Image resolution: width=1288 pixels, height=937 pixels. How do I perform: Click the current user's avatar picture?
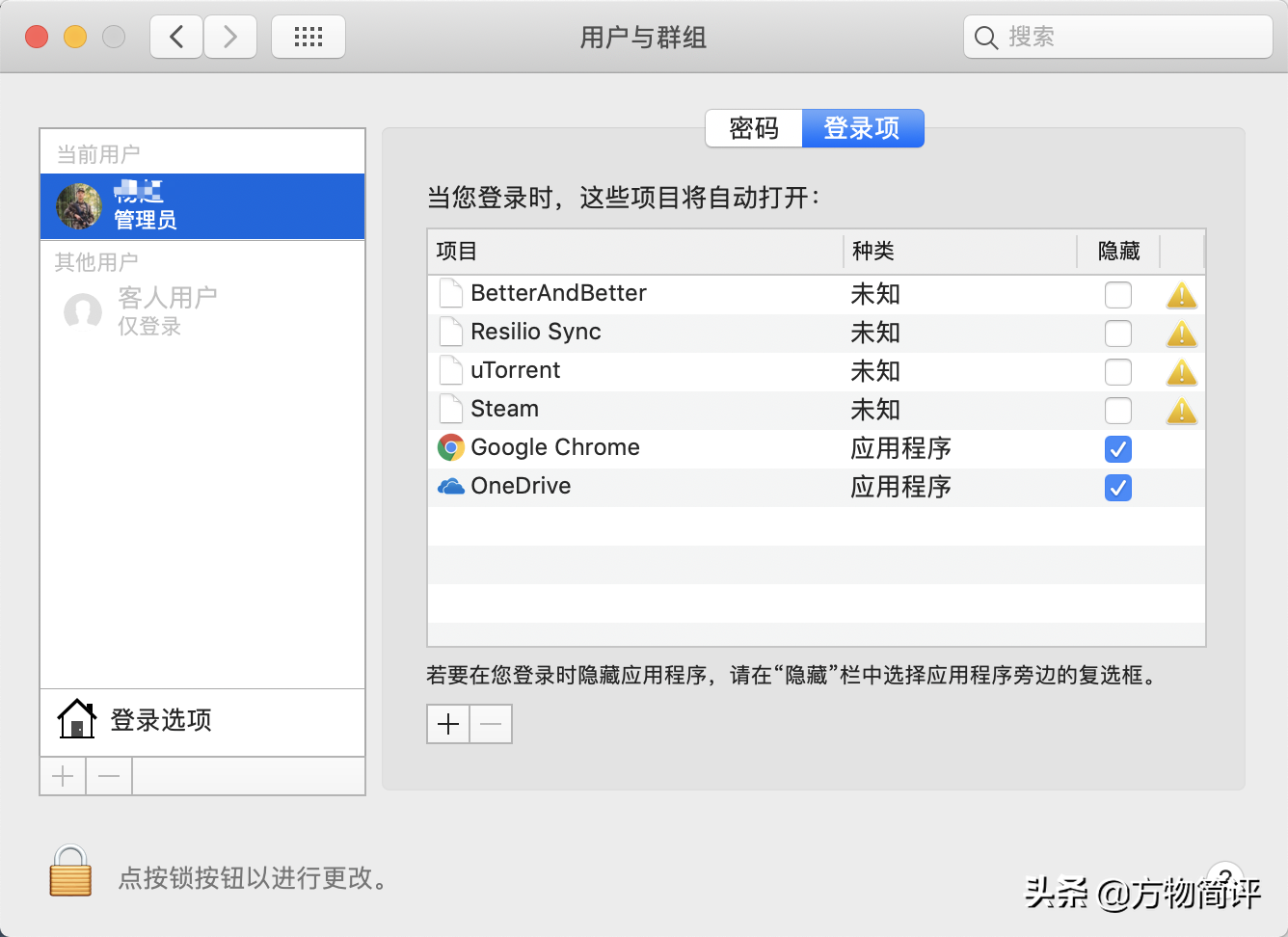tap(79, 206)
